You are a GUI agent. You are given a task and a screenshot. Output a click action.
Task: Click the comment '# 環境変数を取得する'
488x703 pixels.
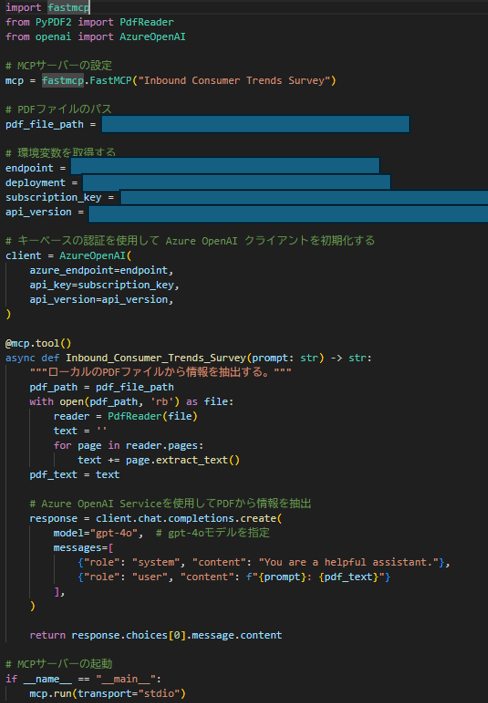pyautogui.click(x=61, y=152)
